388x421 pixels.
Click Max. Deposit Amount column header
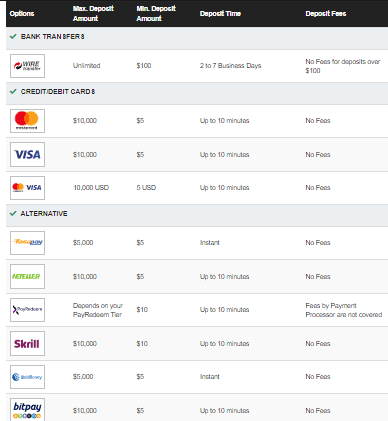tap(93, 14)
